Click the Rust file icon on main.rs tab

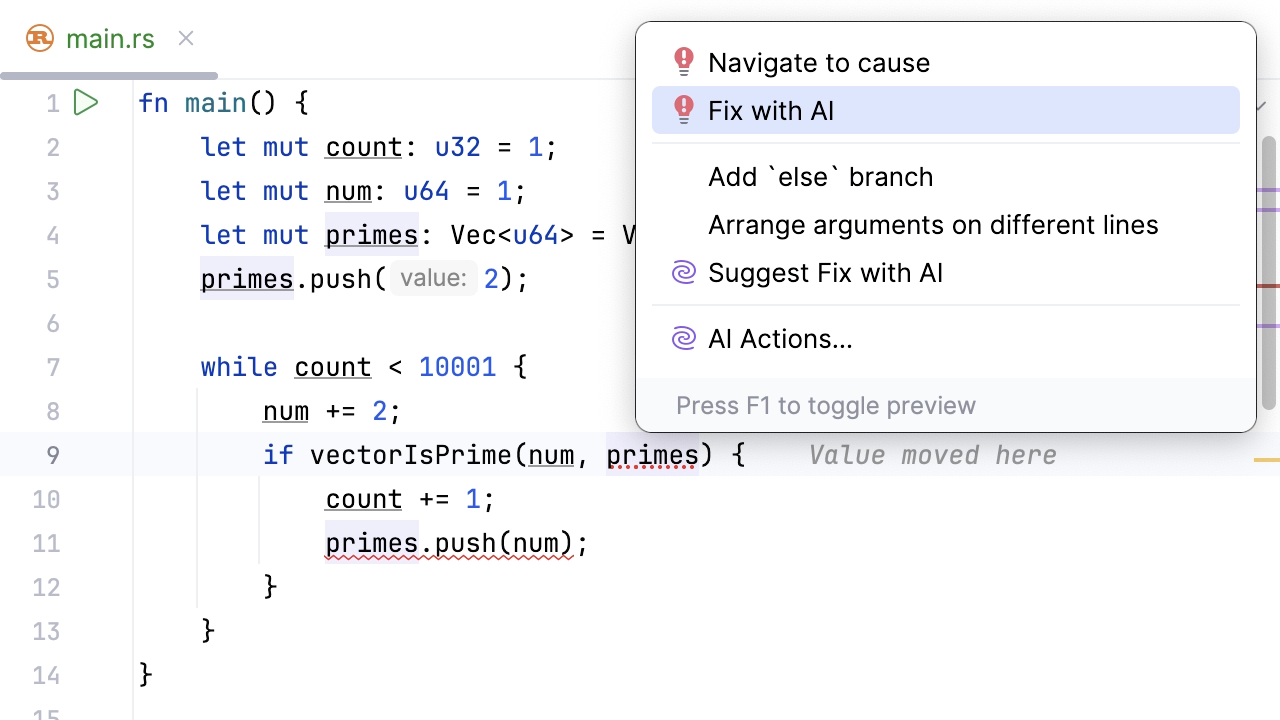coord(40,39)
